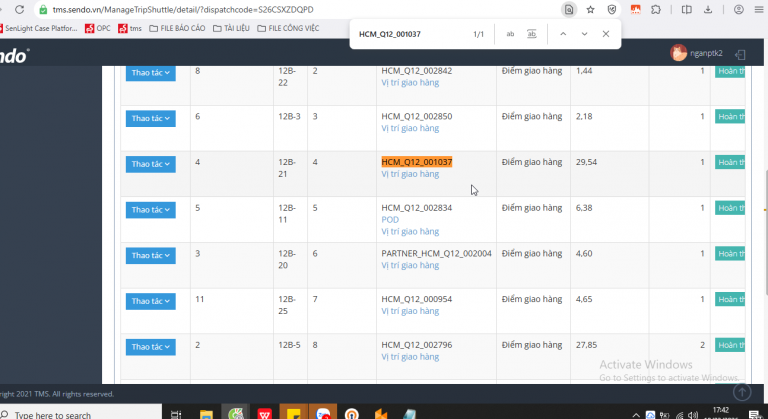This screenshot has width=768, height=419.
Task: Click the nganptk2 user avatar
Action: point(678,52)
